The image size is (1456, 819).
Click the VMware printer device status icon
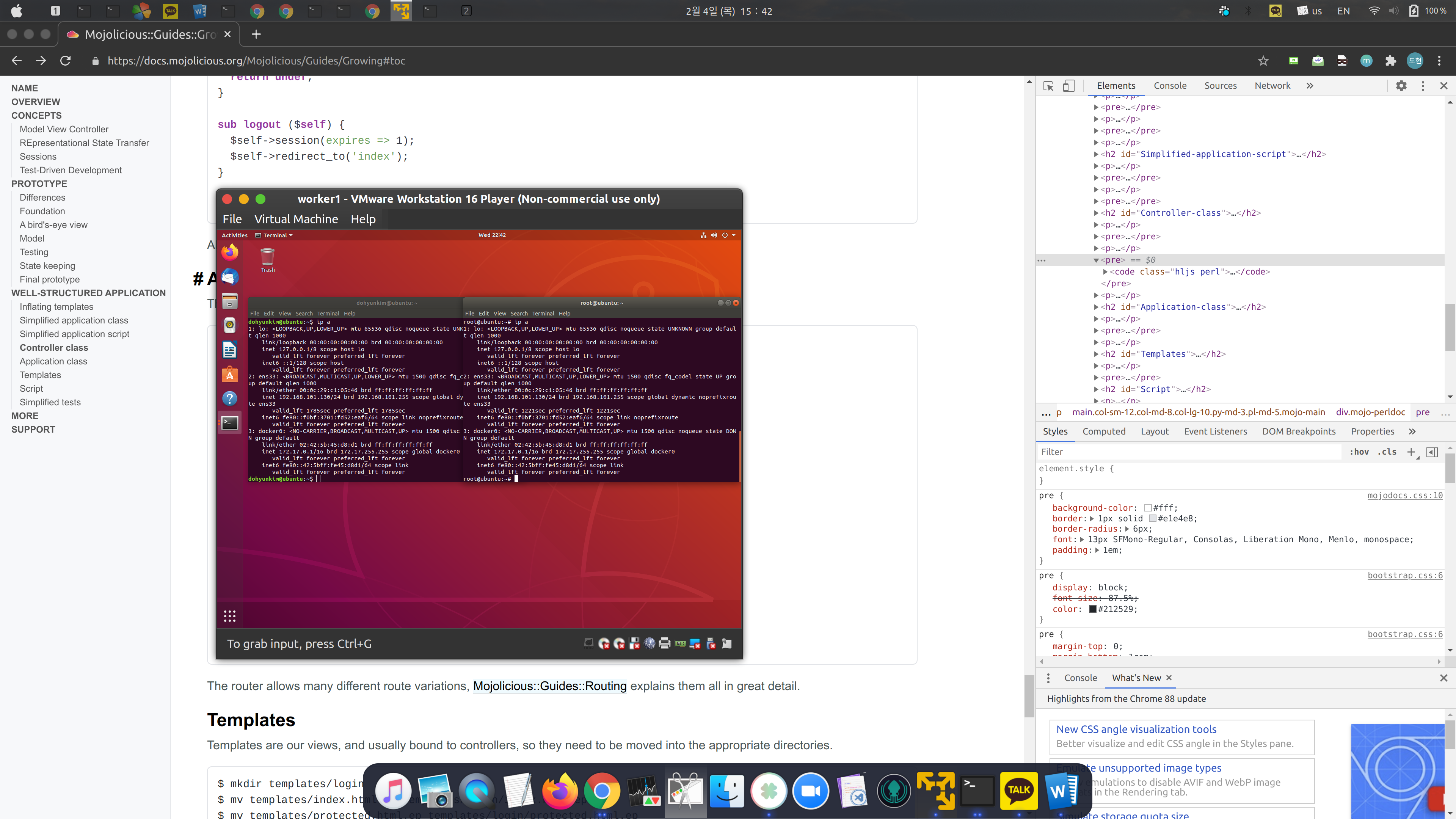tap(665, 643)
